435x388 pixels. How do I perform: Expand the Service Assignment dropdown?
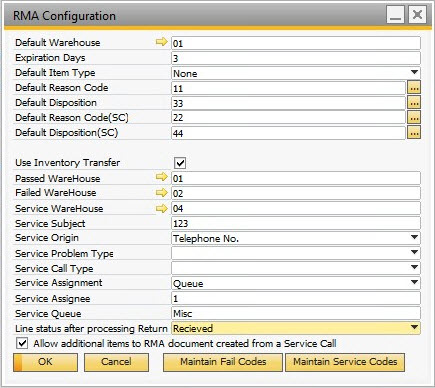click(414, 282)
